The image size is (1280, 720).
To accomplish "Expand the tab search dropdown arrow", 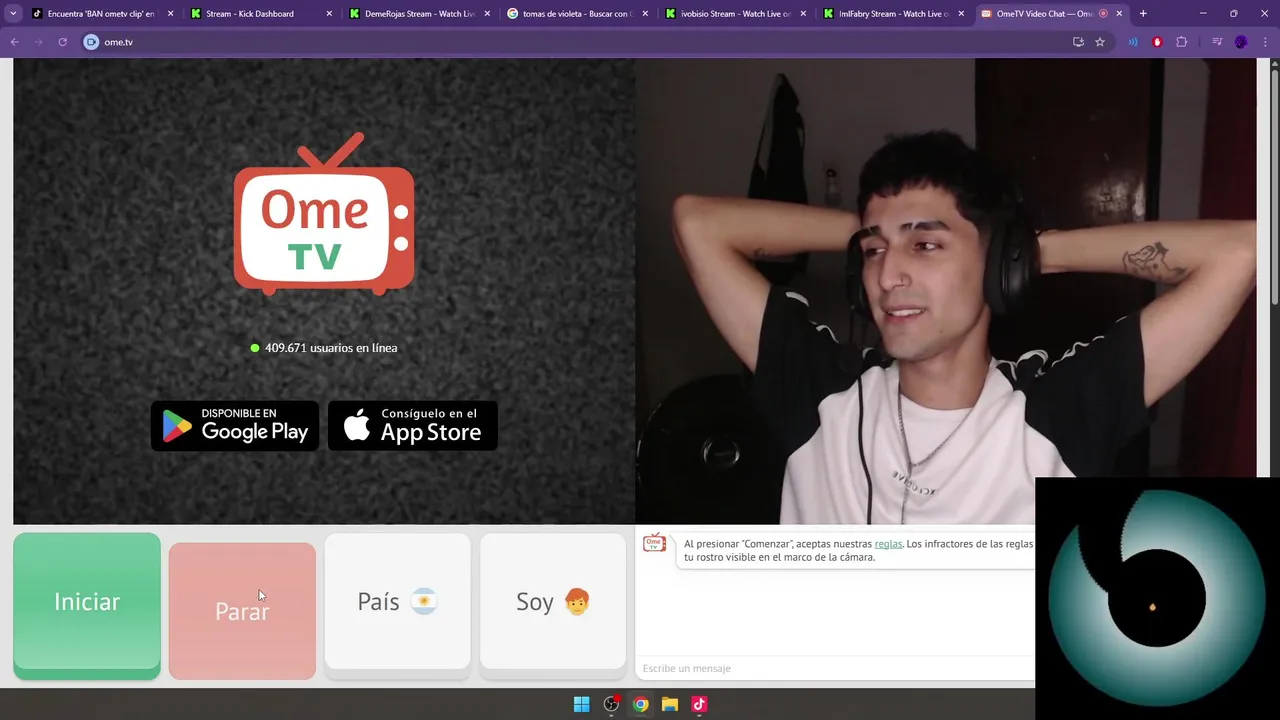I will pyautogui.click(x=13, y=14).
